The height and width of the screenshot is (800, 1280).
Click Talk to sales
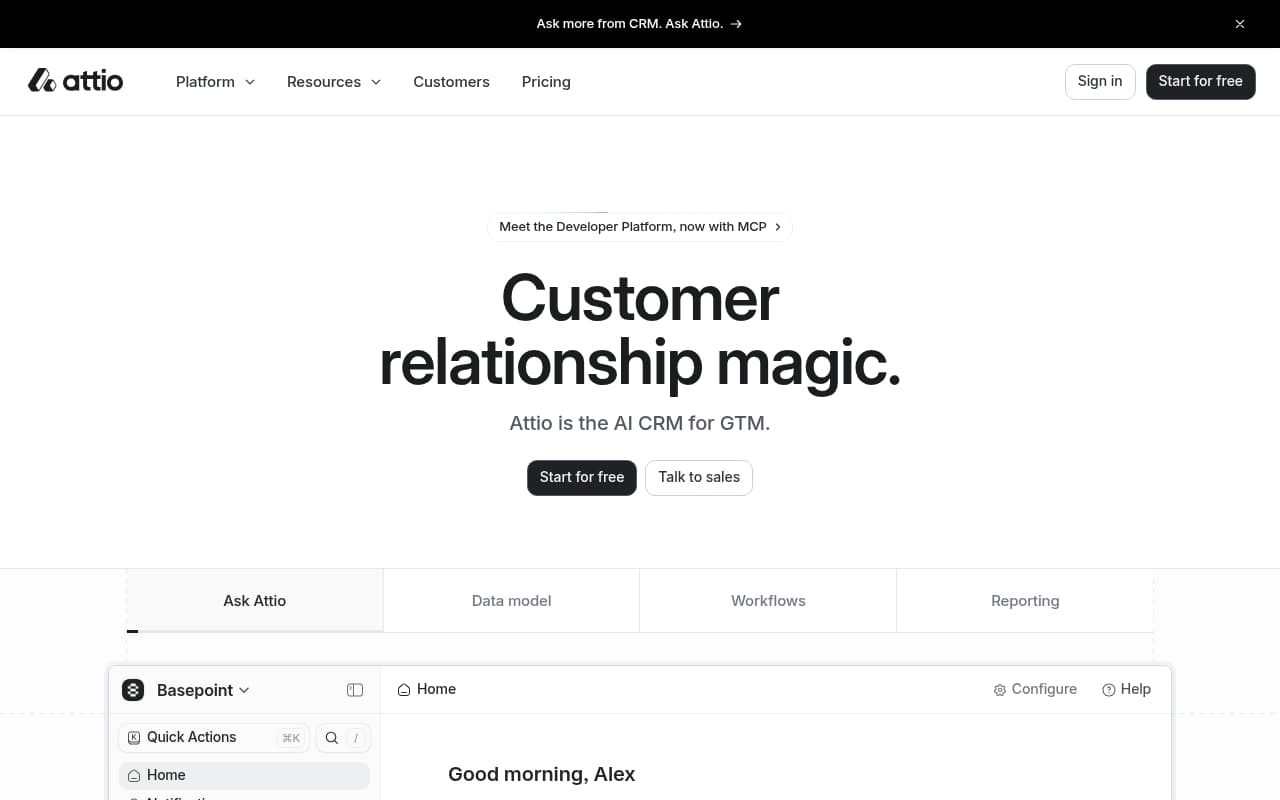pyautogui.click(x=698, y=477)
